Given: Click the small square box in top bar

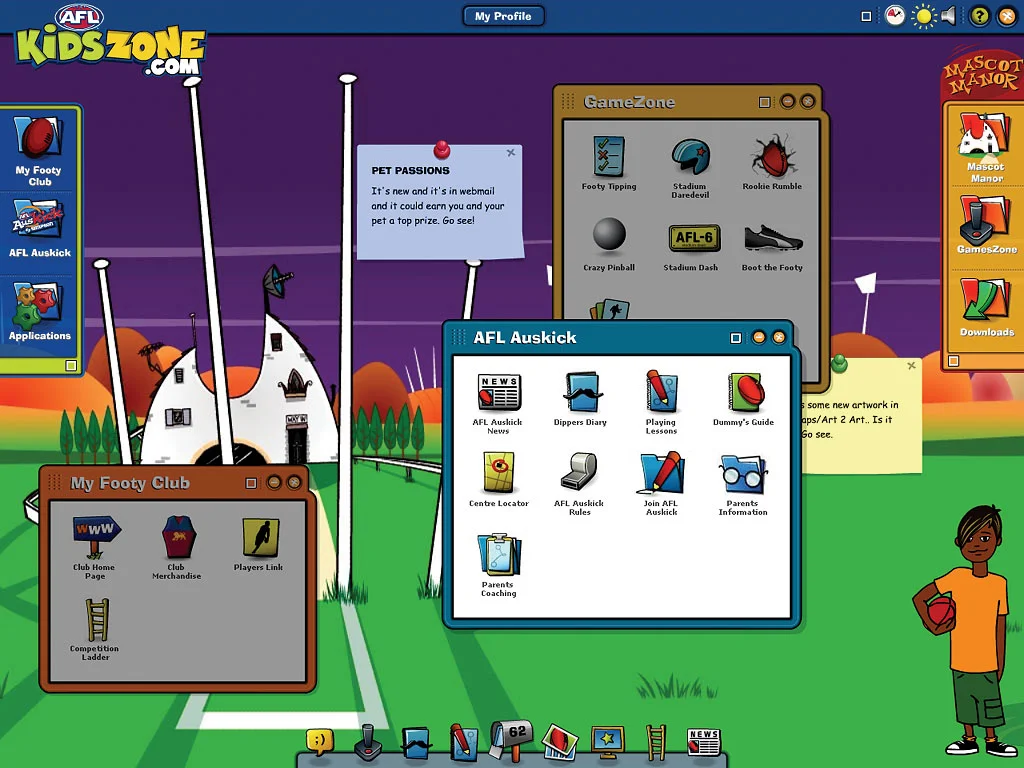Looking at the screenshot, I should (x=866, y=16).
